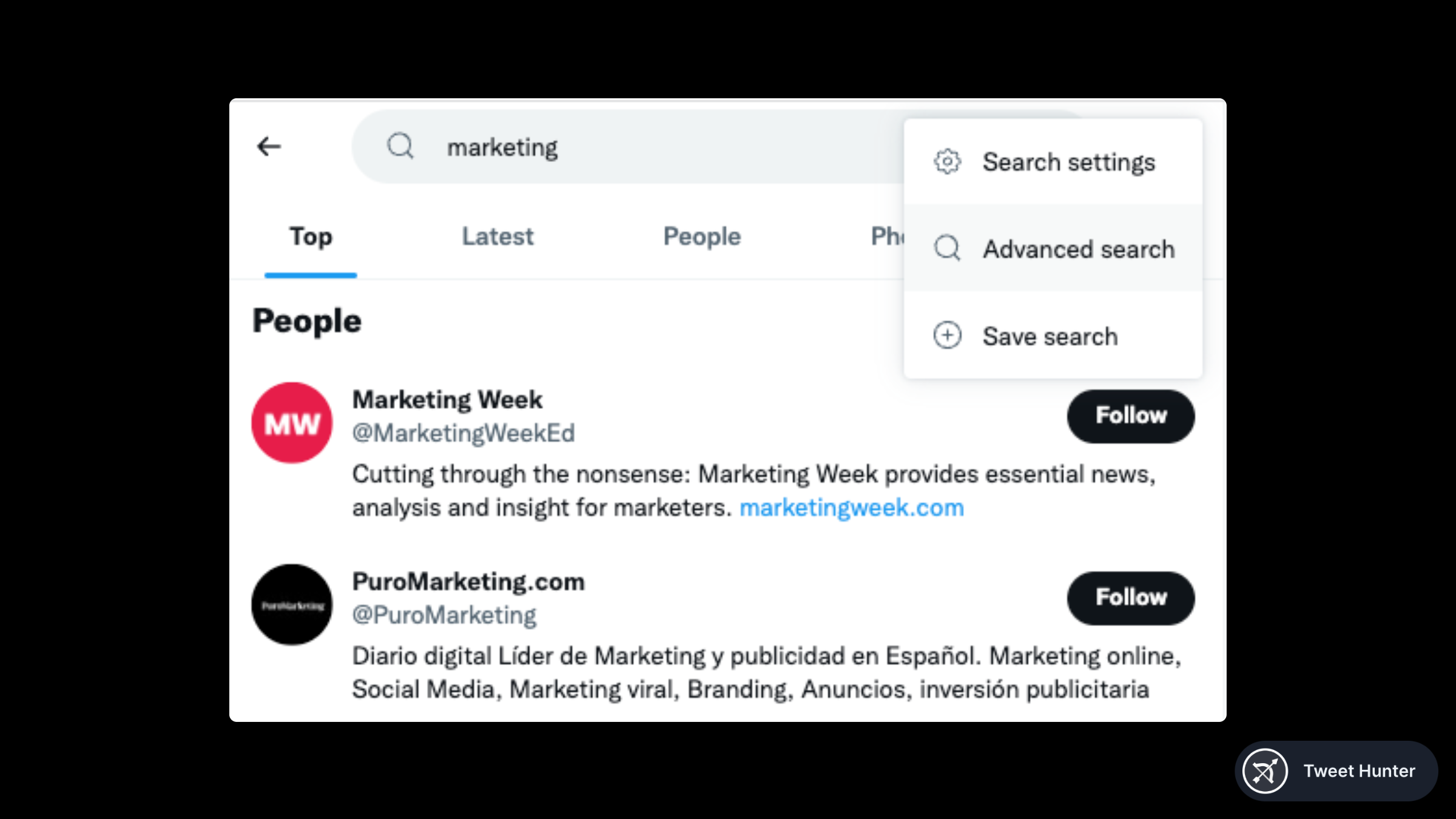Follow the PuroMarketing.com account
Viewport: 1456px width, 819px height.
click(1131, 598)
